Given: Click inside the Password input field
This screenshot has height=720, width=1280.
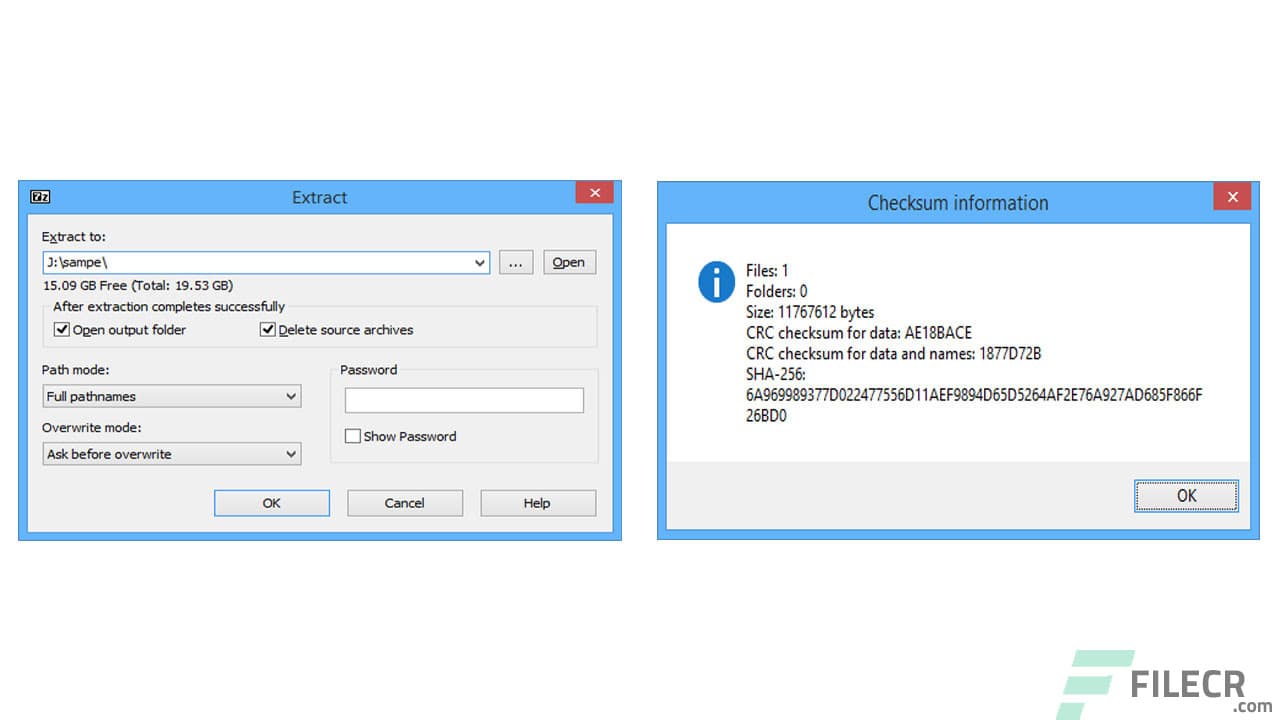Looking at the screenshot, I should [463, 399].
